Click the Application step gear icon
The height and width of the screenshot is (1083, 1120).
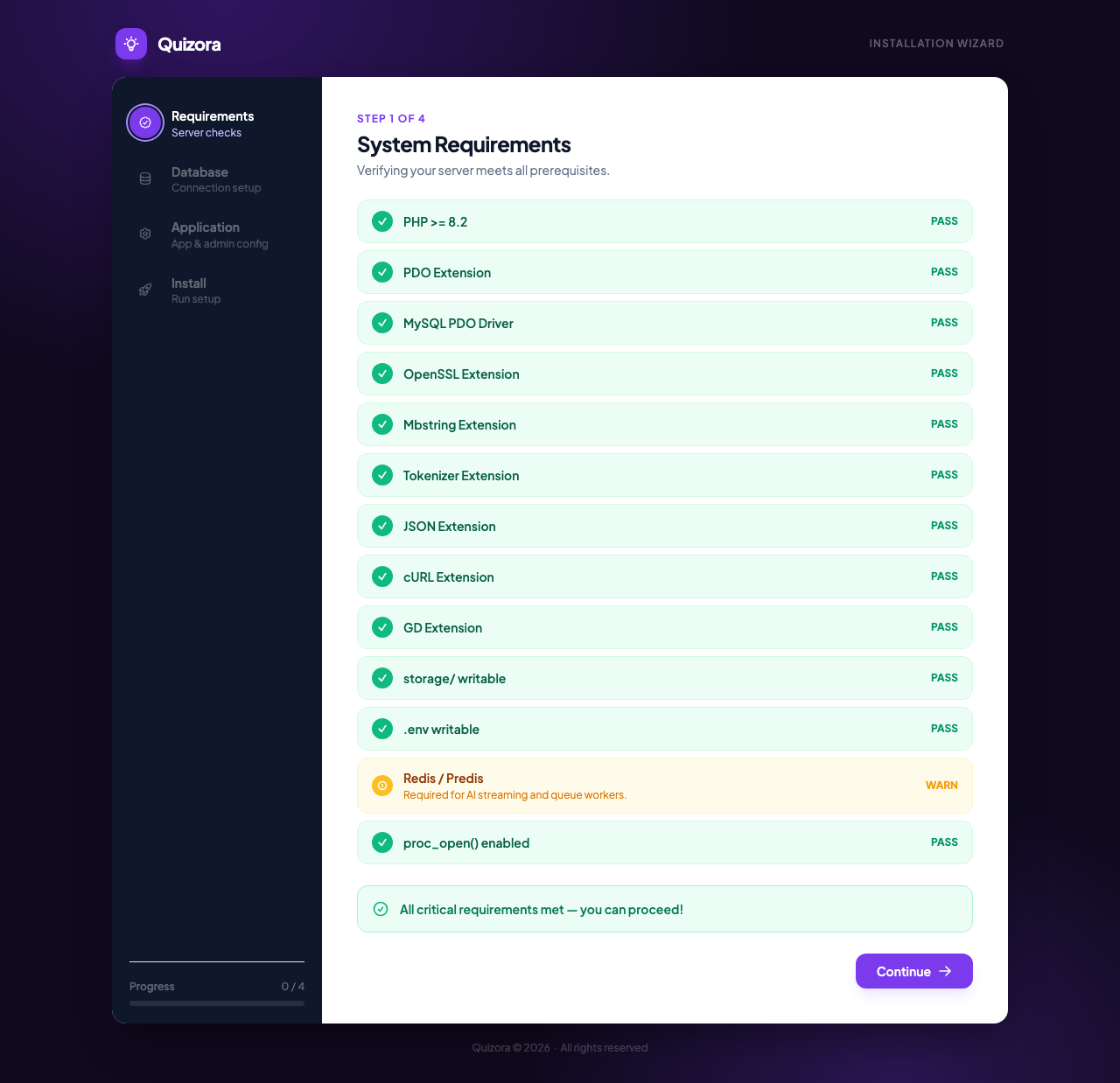pos(145,234)
